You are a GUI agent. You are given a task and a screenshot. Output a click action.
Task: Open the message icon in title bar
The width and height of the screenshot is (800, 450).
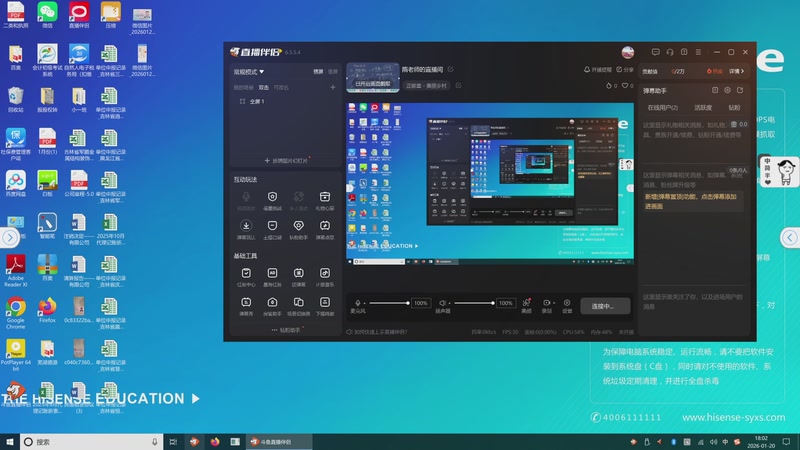[x=656, y=52]
